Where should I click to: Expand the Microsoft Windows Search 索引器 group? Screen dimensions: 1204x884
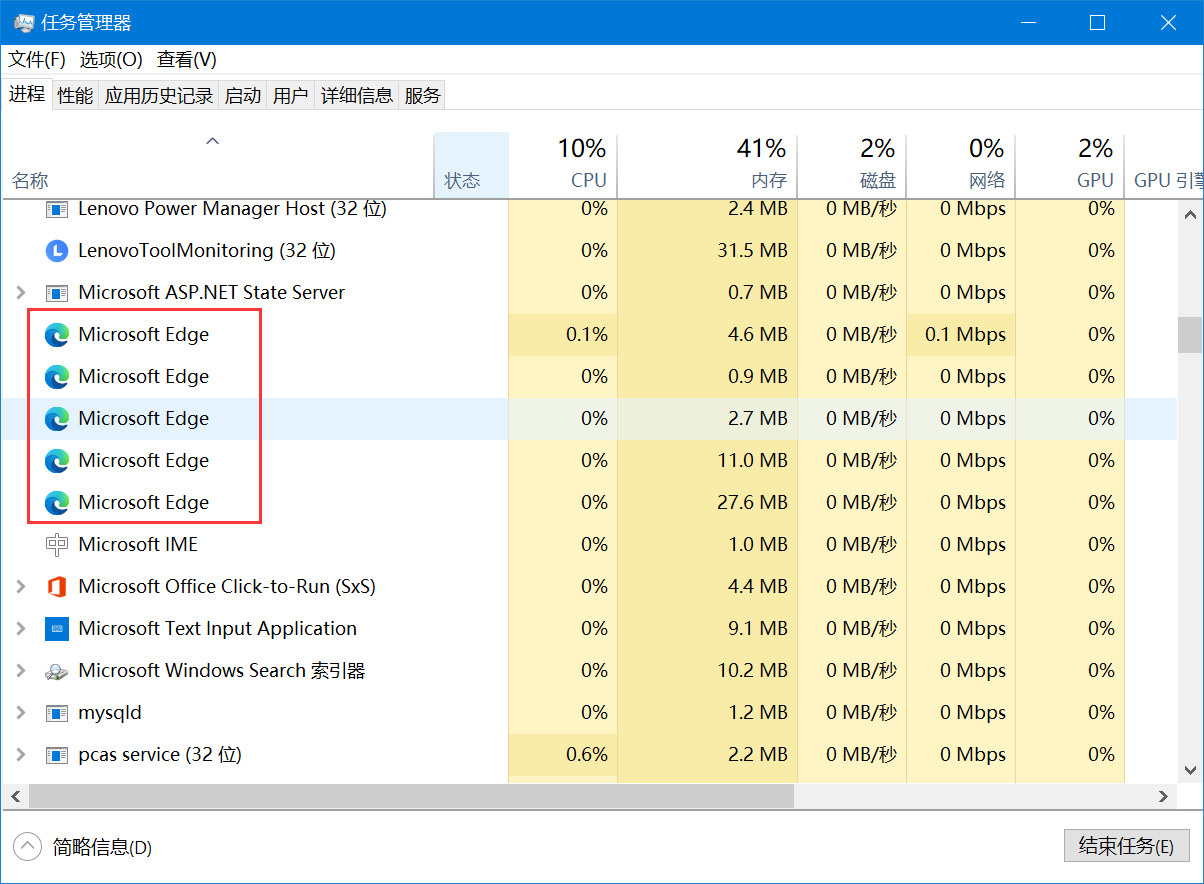click(21, 671)
